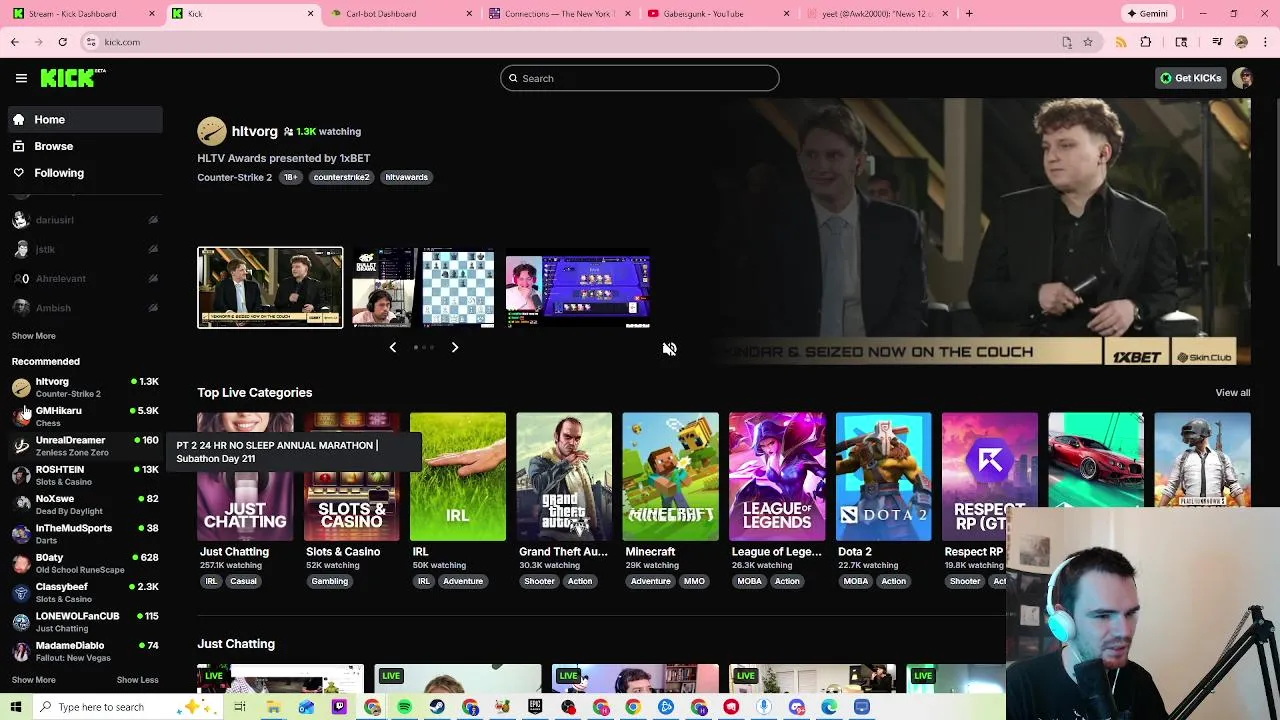Go to Home in sidebar
Image resolution: width=1280 pixels, height=720 pixels.
(x=85, y=119)
